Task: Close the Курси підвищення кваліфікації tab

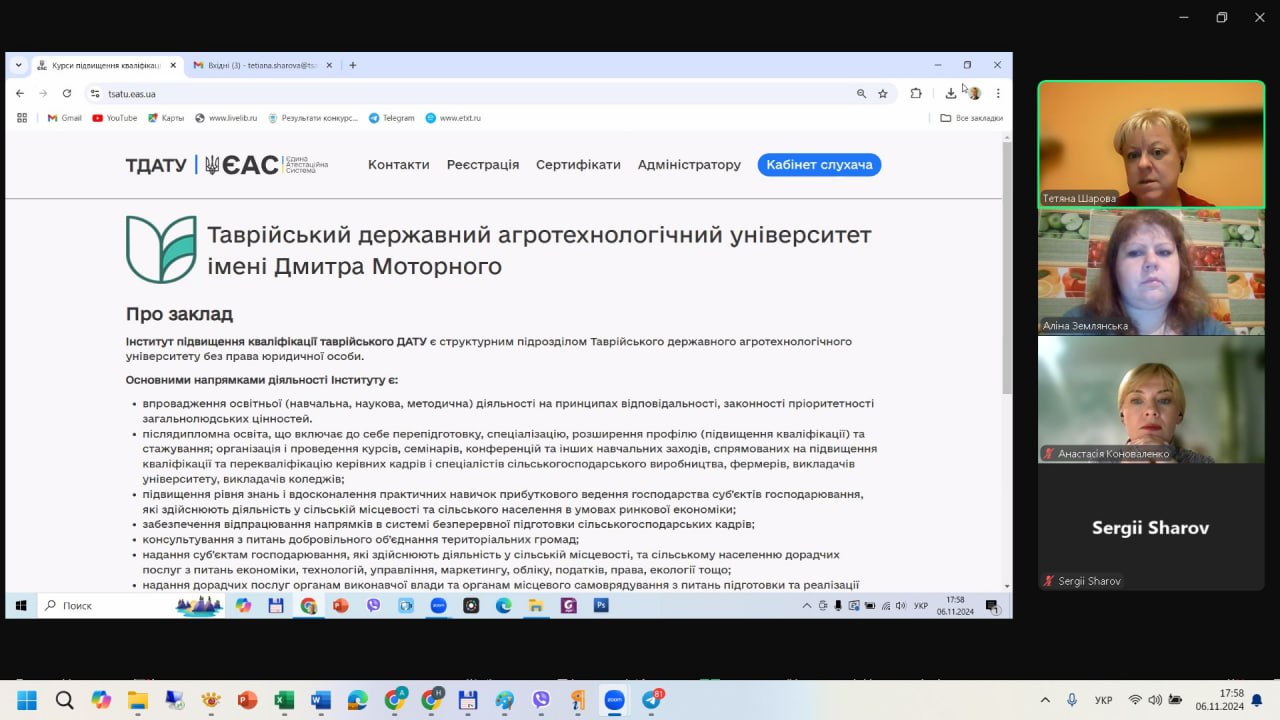Action: coord(173,65)
